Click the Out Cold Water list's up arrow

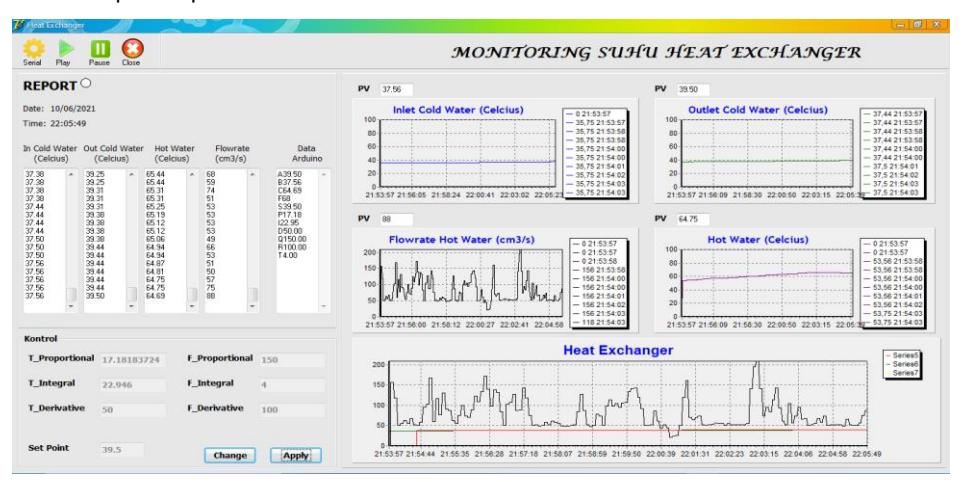131,175
